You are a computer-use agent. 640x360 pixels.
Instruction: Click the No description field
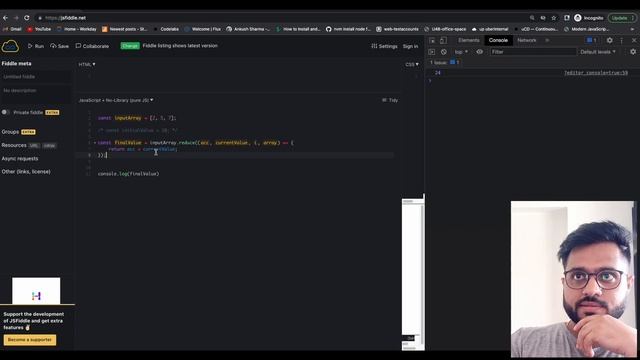[x=36, y=93]
